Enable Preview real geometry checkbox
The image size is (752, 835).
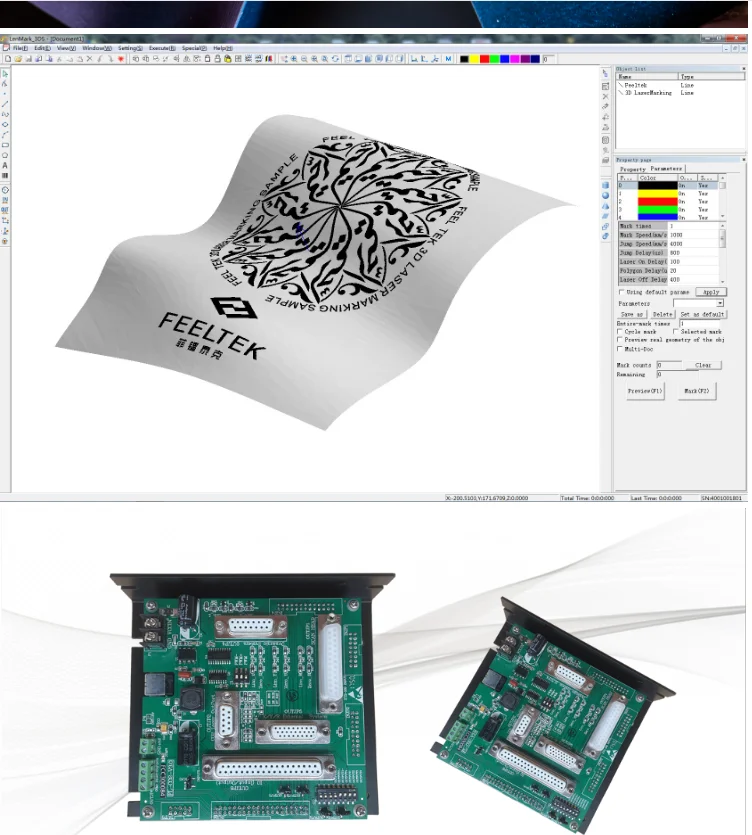coord(619,339)
